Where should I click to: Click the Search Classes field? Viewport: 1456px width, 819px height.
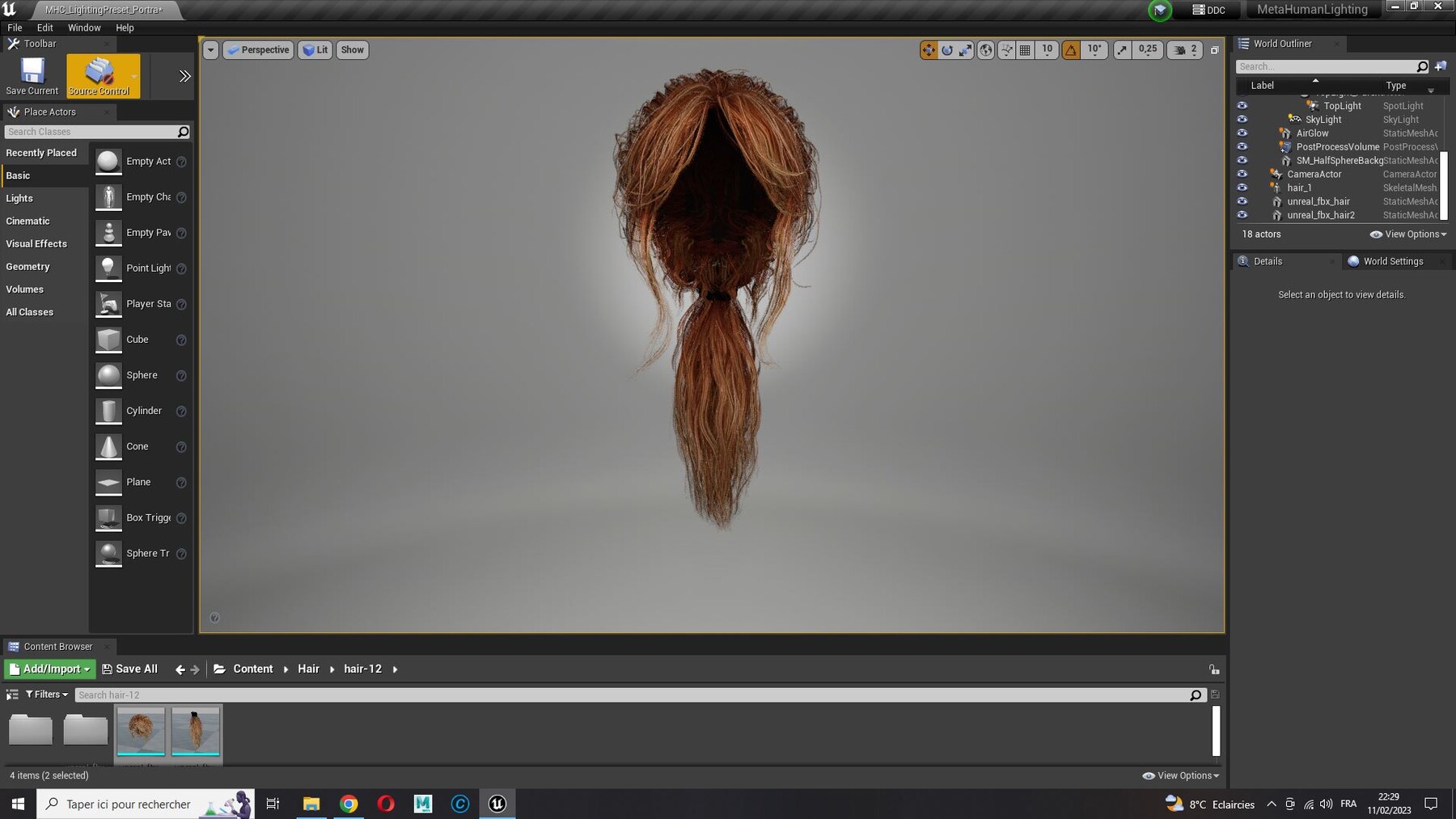tap(91, 132)
